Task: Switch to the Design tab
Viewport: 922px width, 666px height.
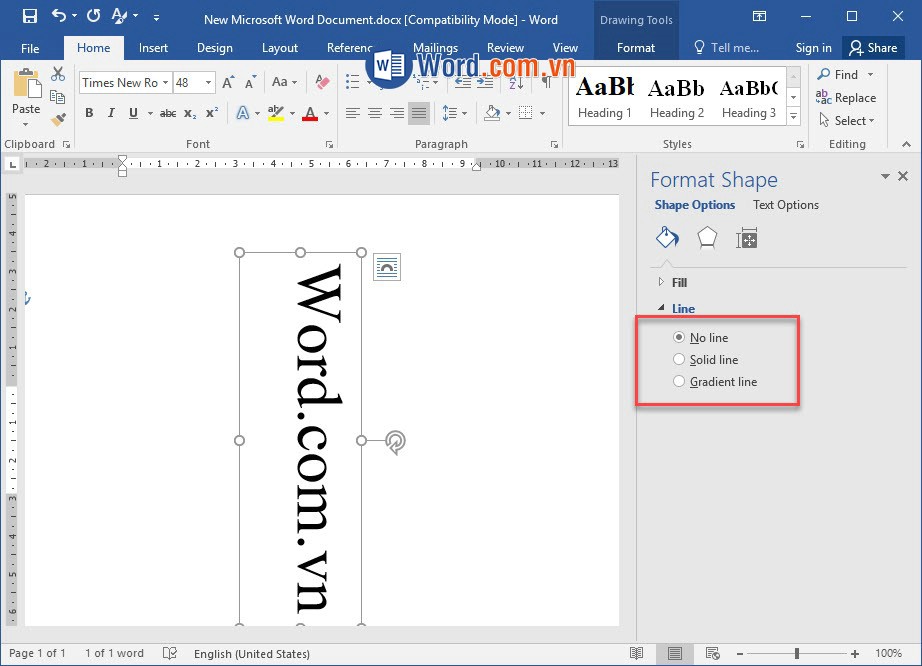Action: coord(215,48)
